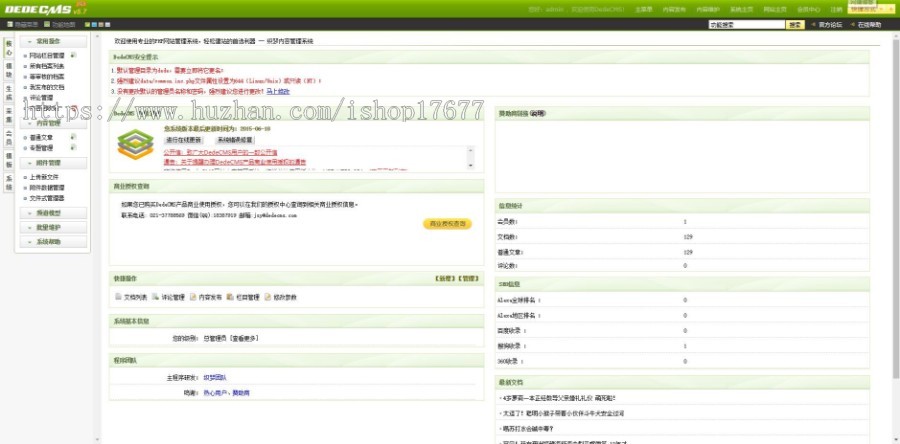The height and width of the screenshot is (444, 900).
Task: Switch to the 系统 vertical tab
Action: click(9, 182)
